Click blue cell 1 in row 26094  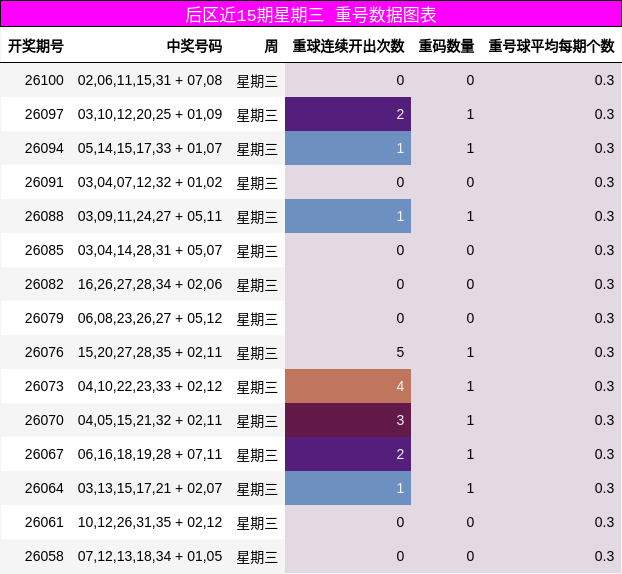pos(348,148)
